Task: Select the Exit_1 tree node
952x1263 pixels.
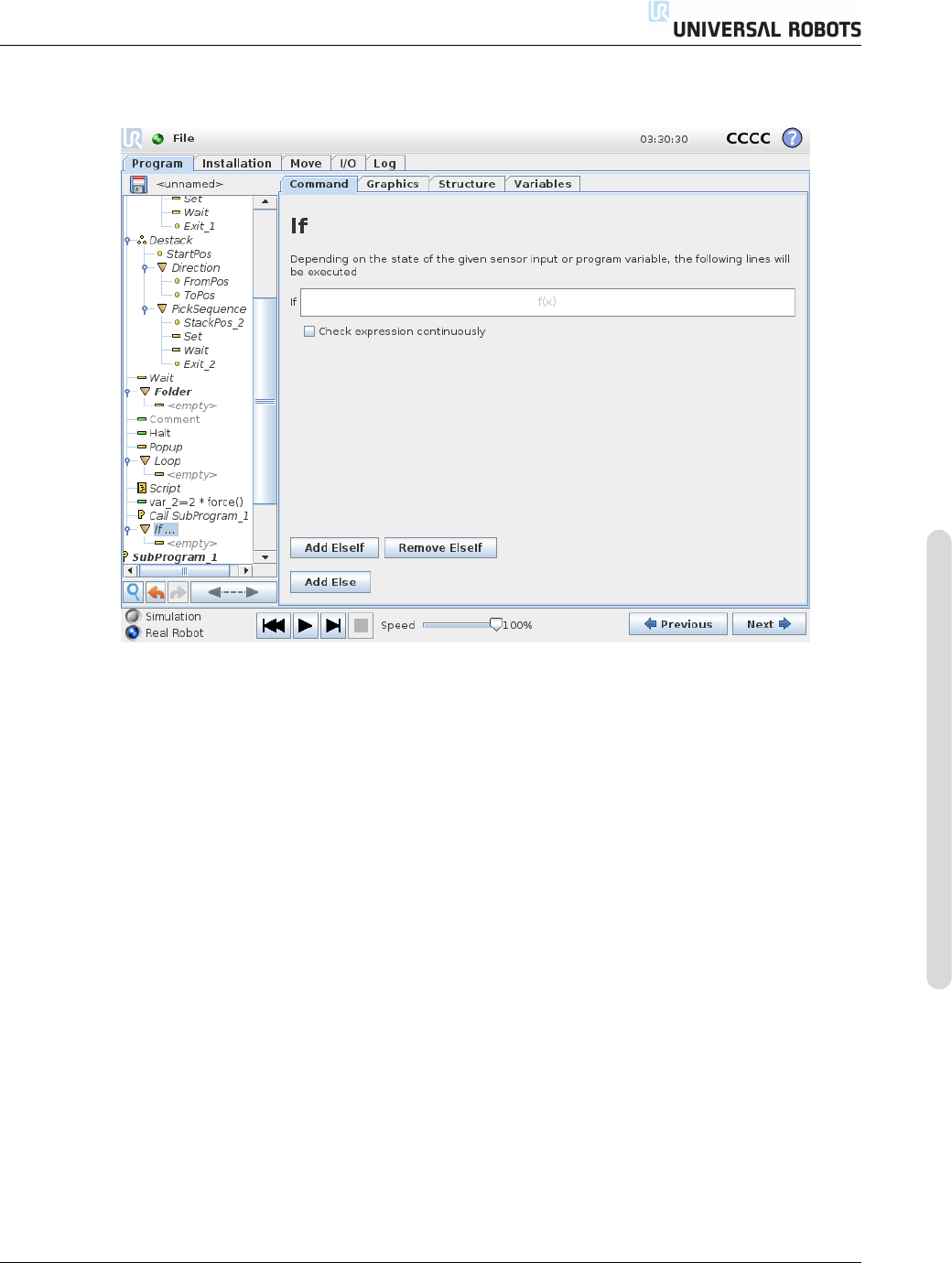Action: (200, 226)
